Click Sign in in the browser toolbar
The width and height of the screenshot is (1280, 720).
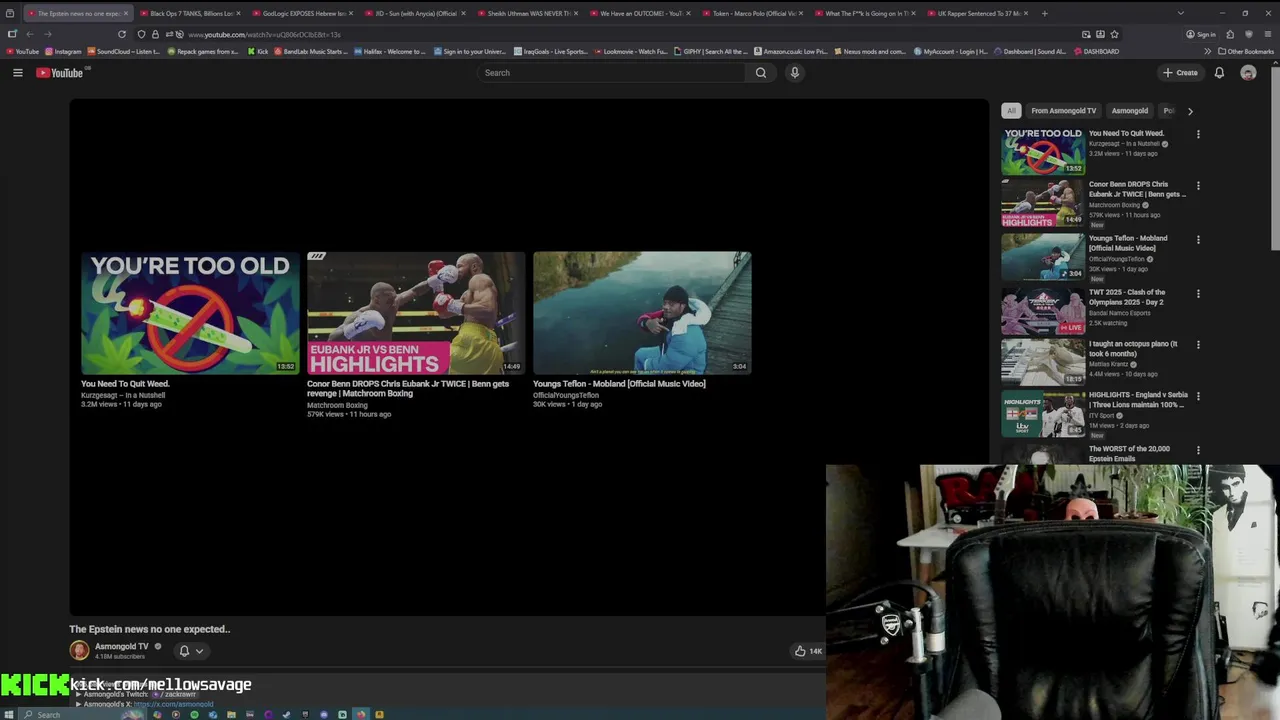pos(1201,34)
